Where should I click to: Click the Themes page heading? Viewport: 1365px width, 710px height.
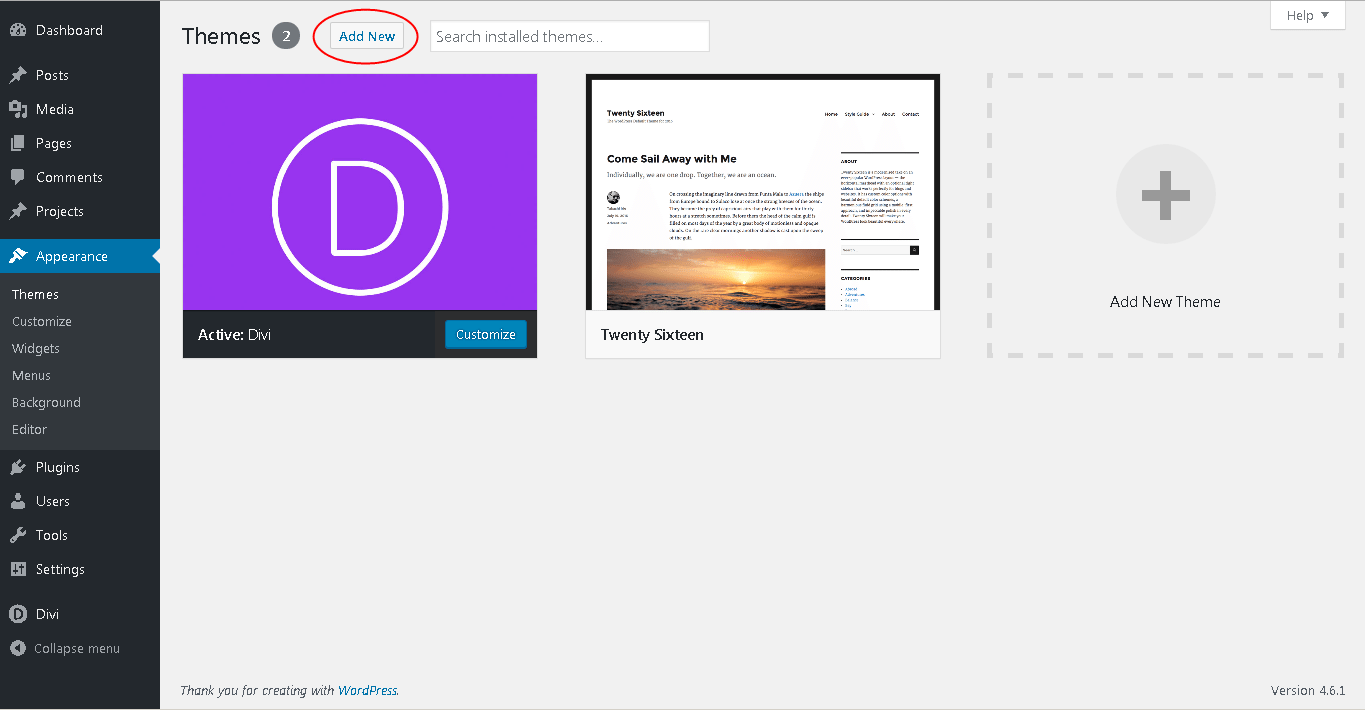click(221, 36)
